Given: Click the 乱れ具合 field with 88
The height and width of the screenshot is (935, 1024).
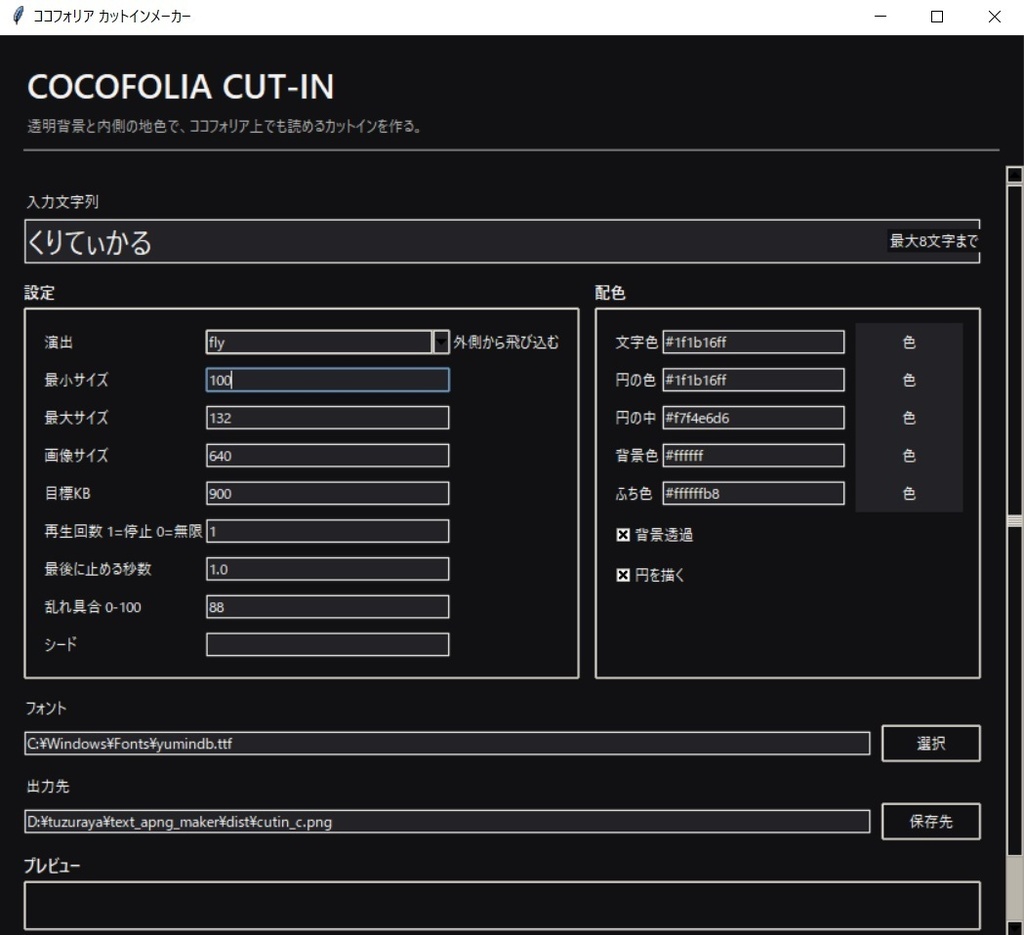Looking at the screenshot, I should point(327,607).
